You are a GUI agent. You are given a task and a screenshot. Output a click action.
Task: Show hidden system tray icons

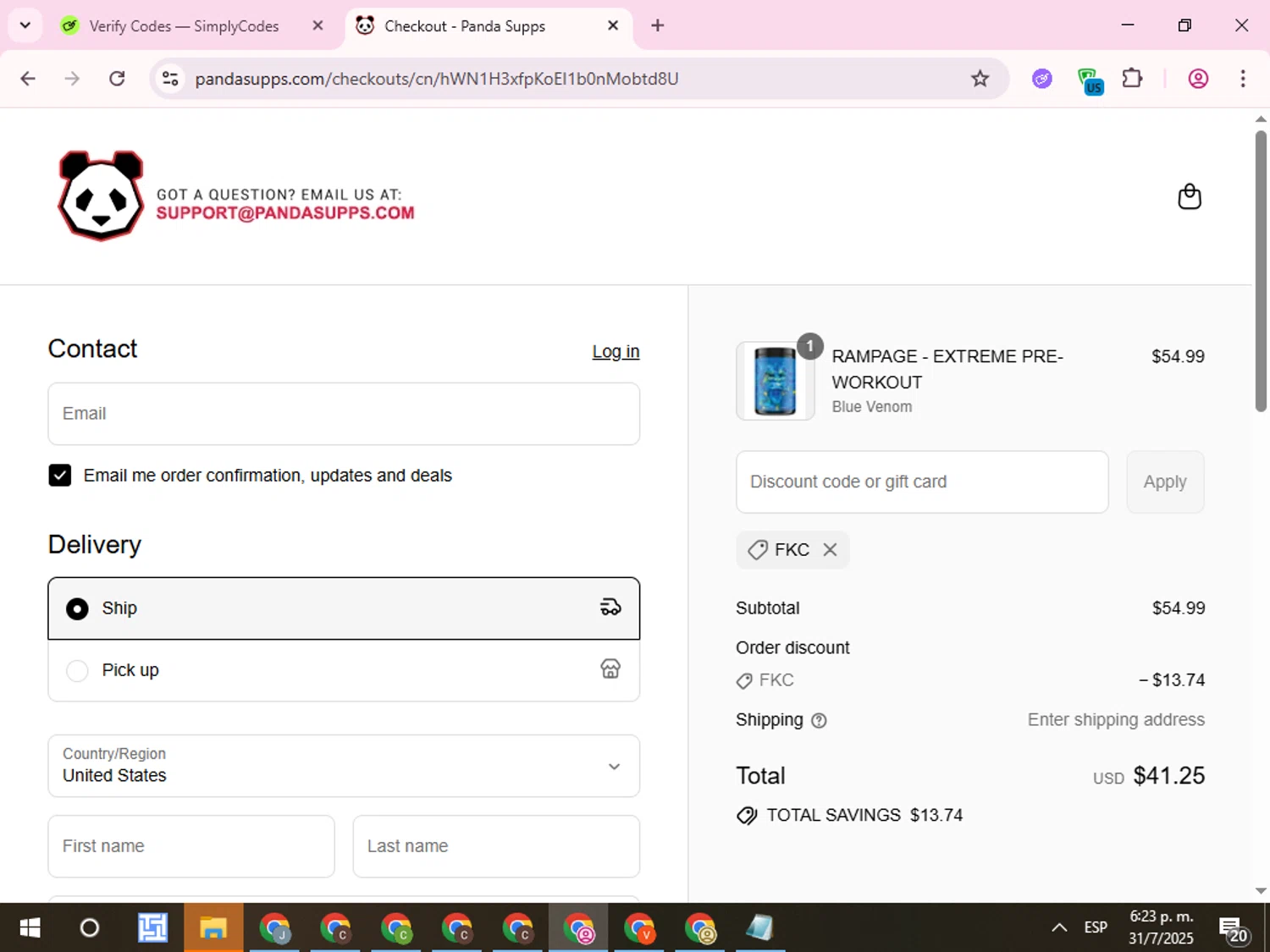pyautogui.click(x=1059, y=928)
